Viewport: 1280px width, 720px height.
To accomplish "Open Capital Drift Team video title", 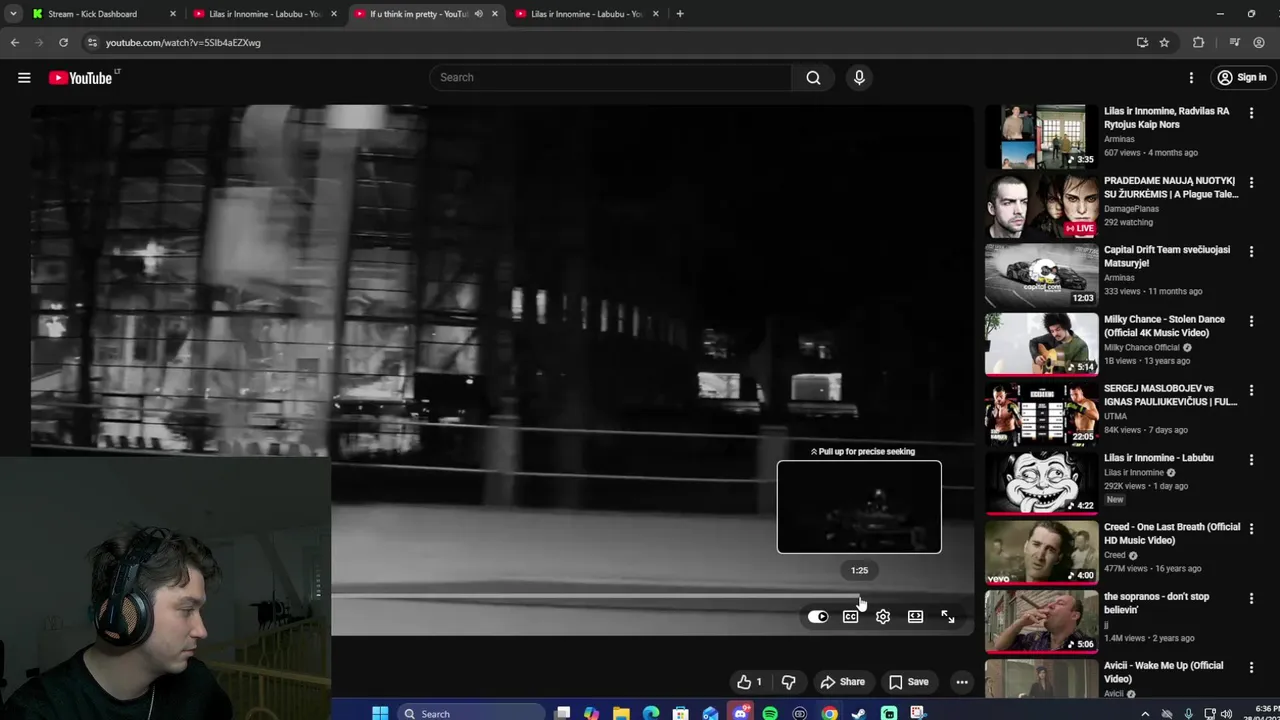I will pos(1167,256).
